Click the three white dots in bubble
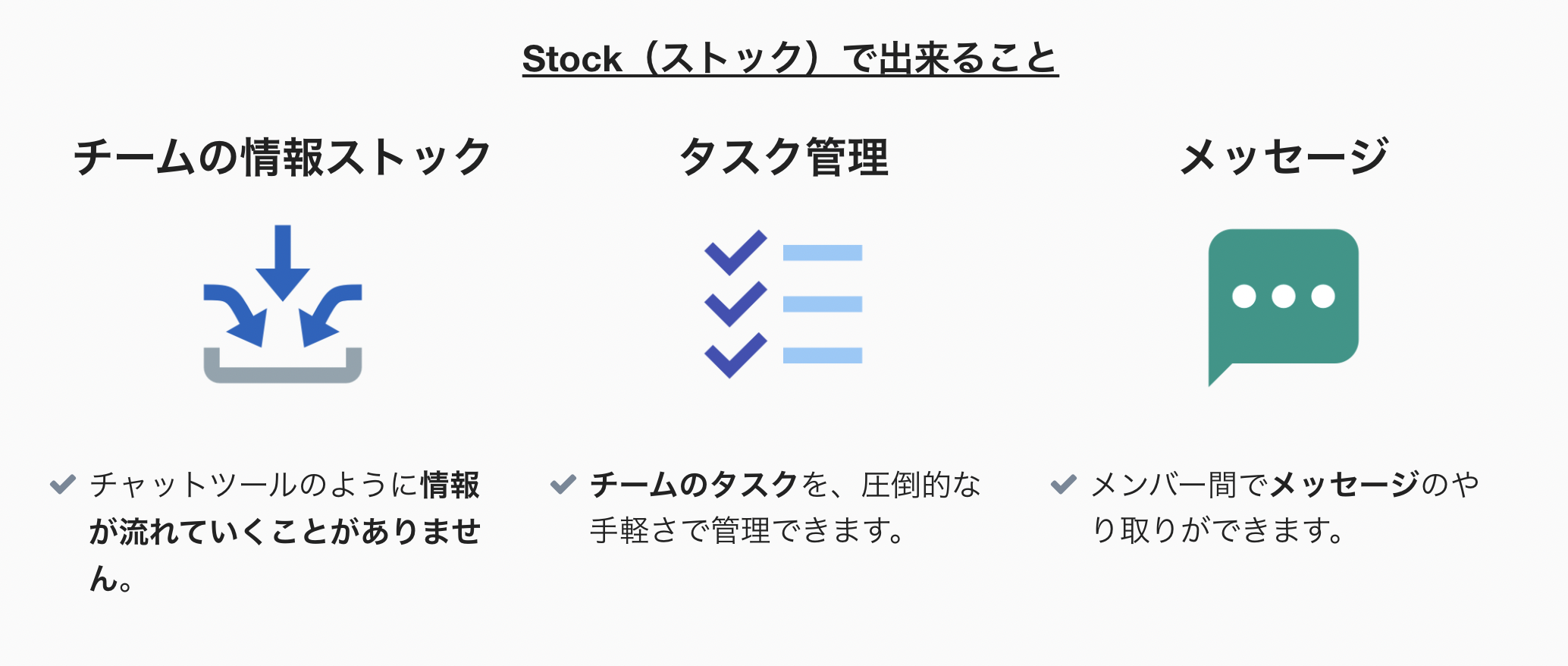The width and height of the screenshot is (1568, 666). pyautogui.click(x=1283, y=296)
